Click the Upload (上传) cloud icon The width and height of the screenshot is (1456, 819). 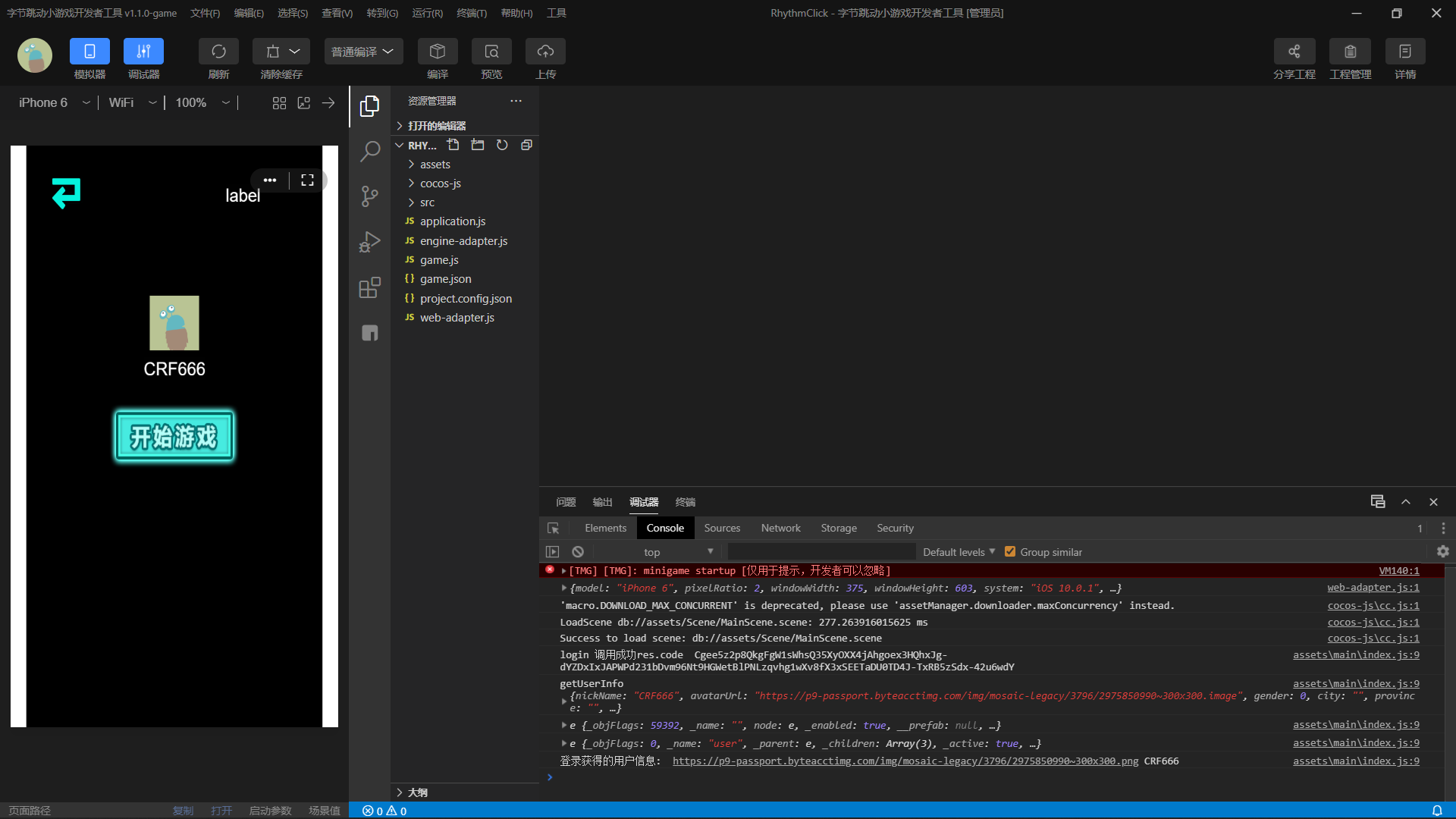(545, 52)
